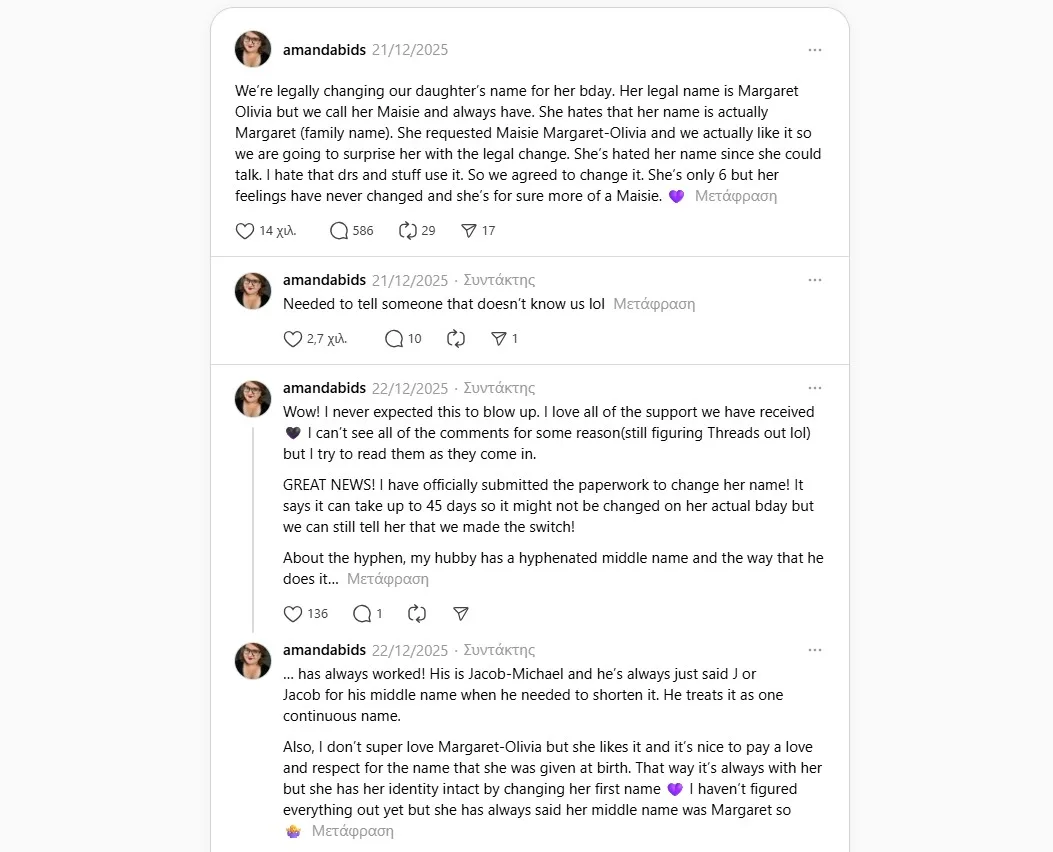Image resolution: width=1053 pixels, height=852 pixels.
Task: Like the 'Needed to tell someone' reply
Action: click(x=293, y=339)
